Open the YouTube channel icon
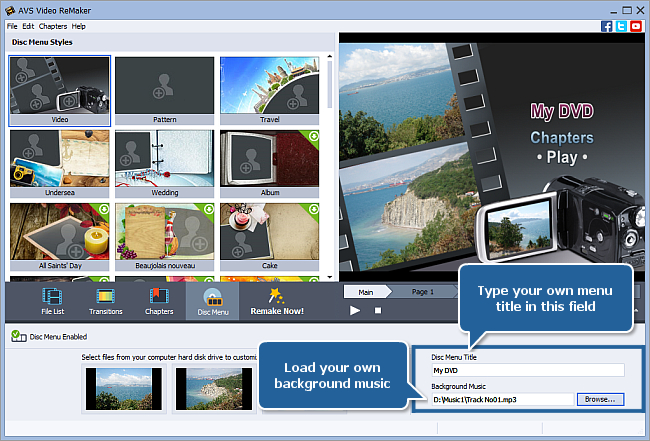 636,26
